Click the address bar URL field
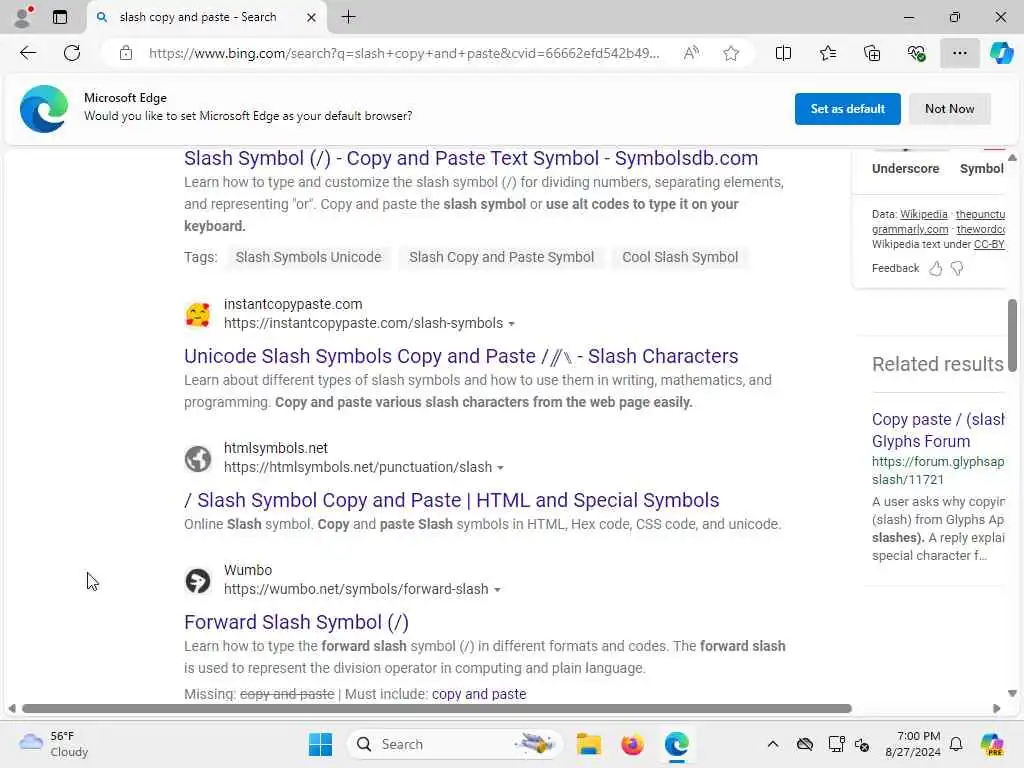1024x768 pixels. click(404, 53)
